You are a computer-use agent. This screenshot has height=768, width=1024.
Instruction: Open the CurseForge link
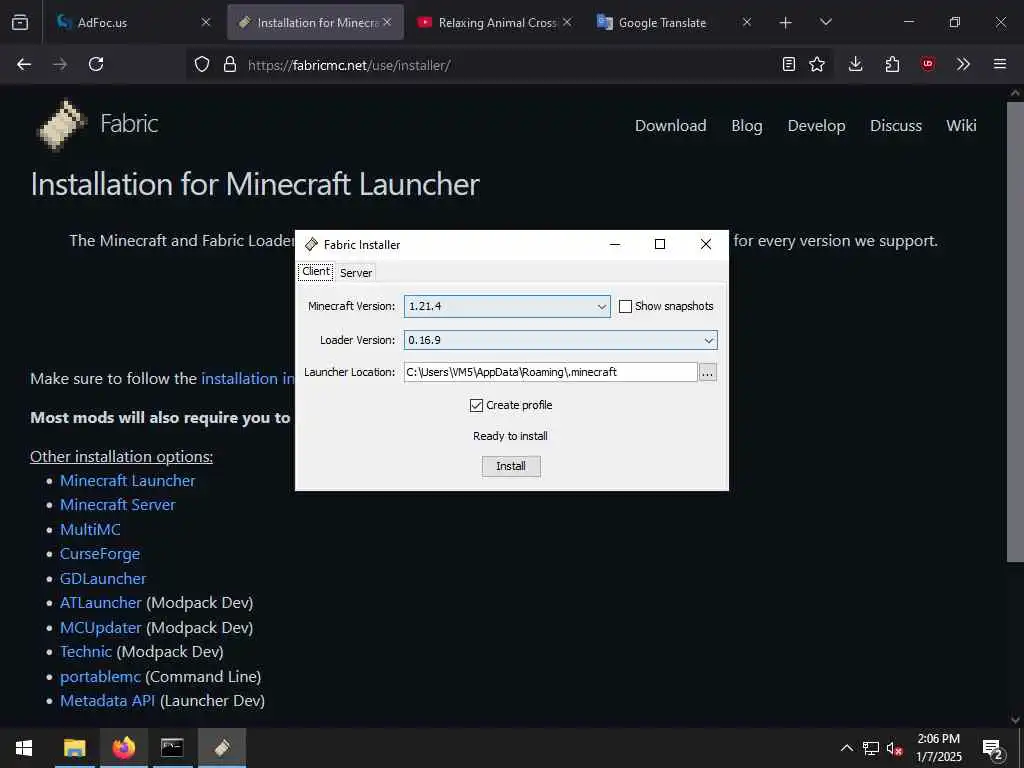100,554
